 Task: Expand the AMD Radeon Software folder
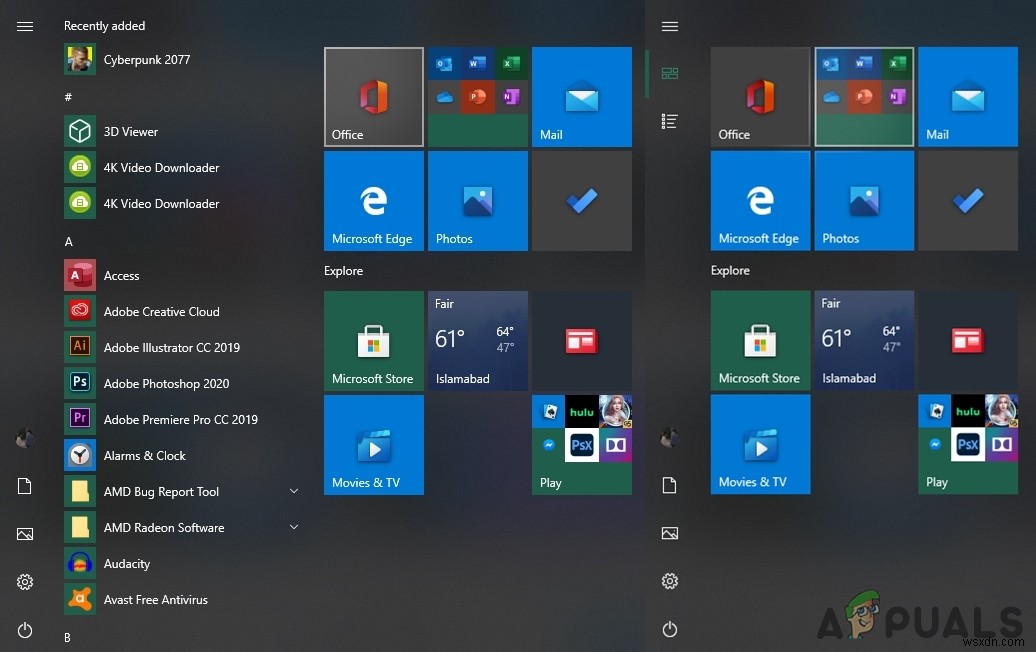tap(294, 527)
